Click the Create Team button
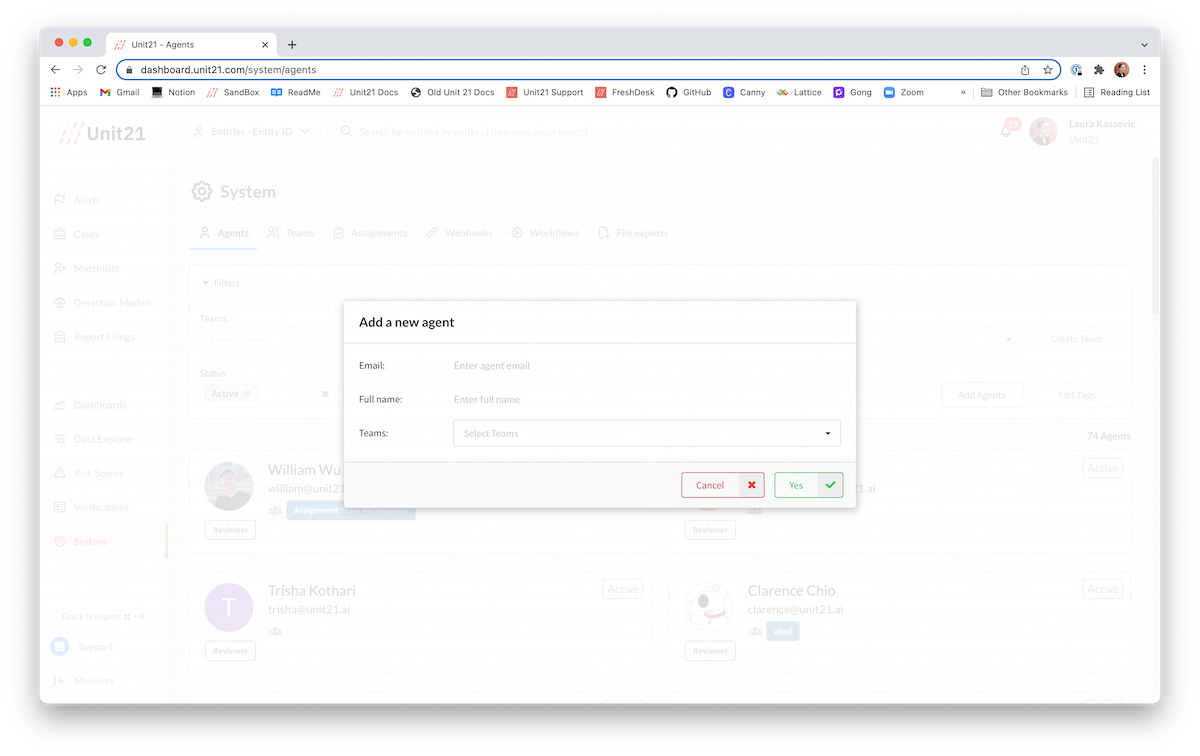The height and width of the screenshot is (756, 1200). point(1076,339)
